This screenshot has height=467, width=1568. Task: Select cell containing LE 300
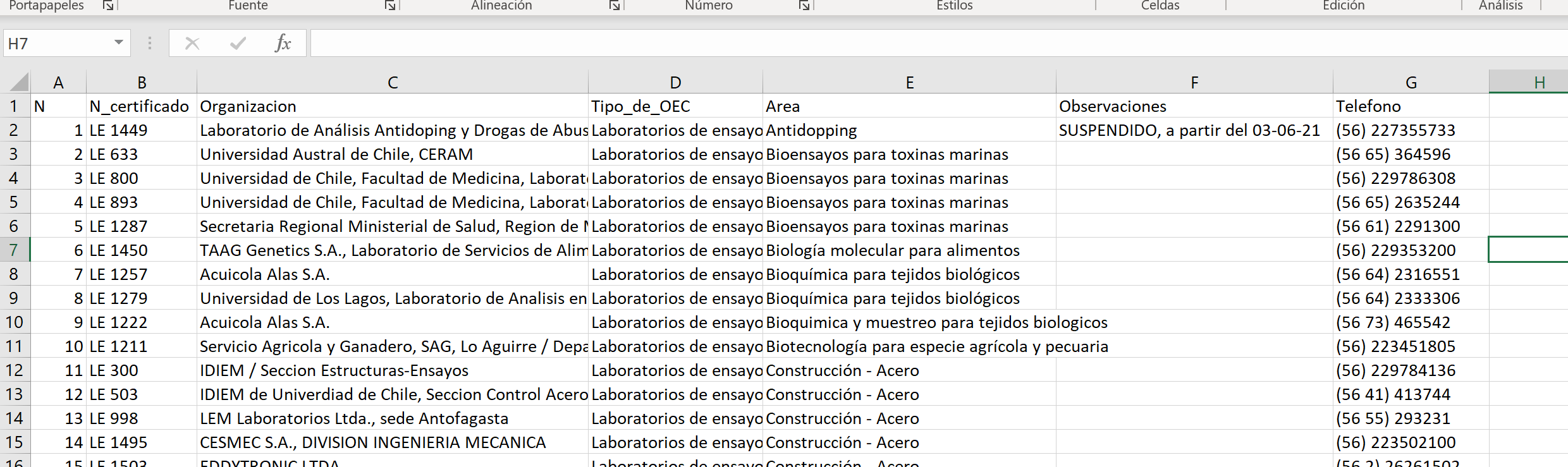pyautogui.click(x=142, y=370)
